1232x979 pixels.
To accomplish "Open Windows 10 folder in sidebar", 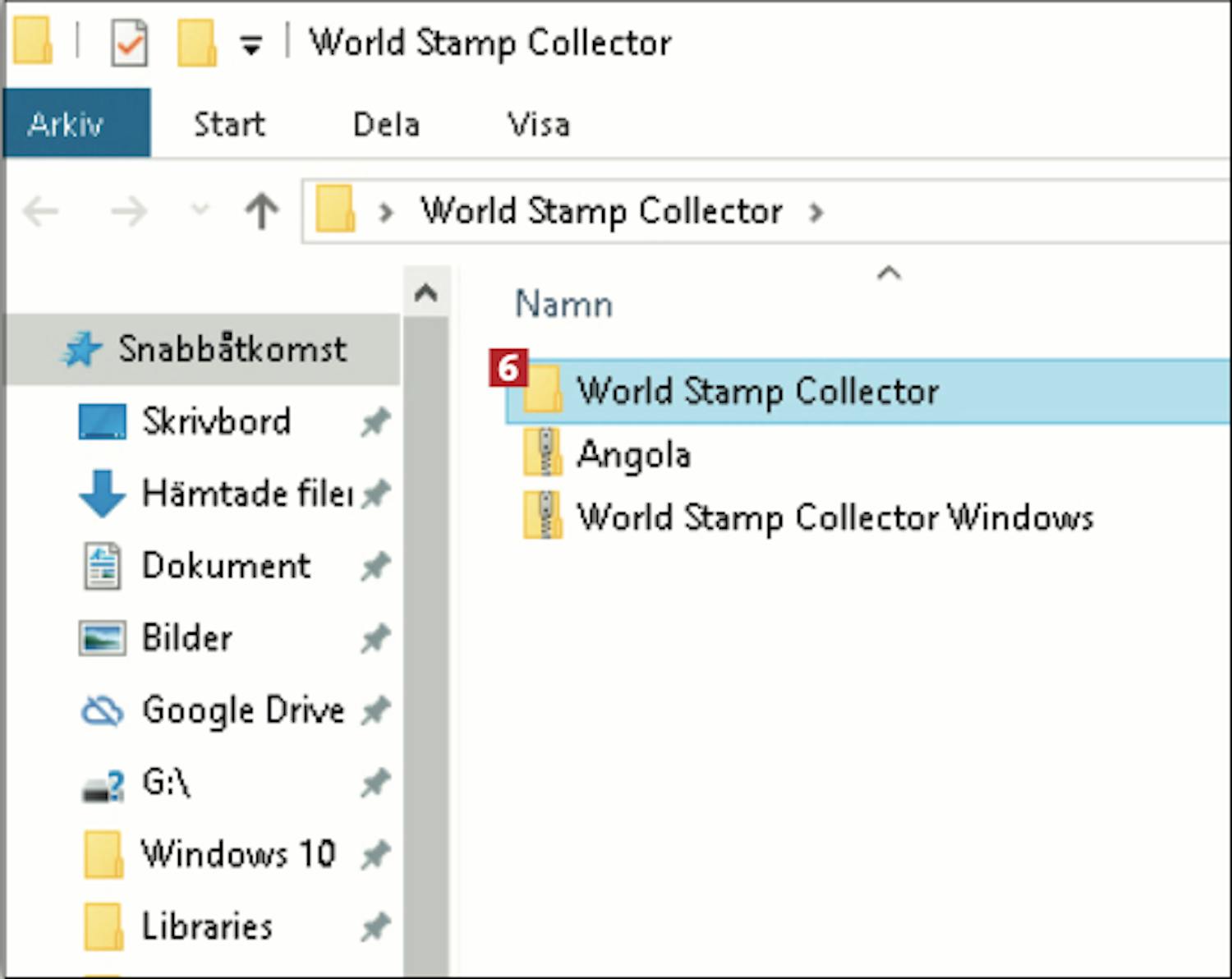I will (238, 853).
